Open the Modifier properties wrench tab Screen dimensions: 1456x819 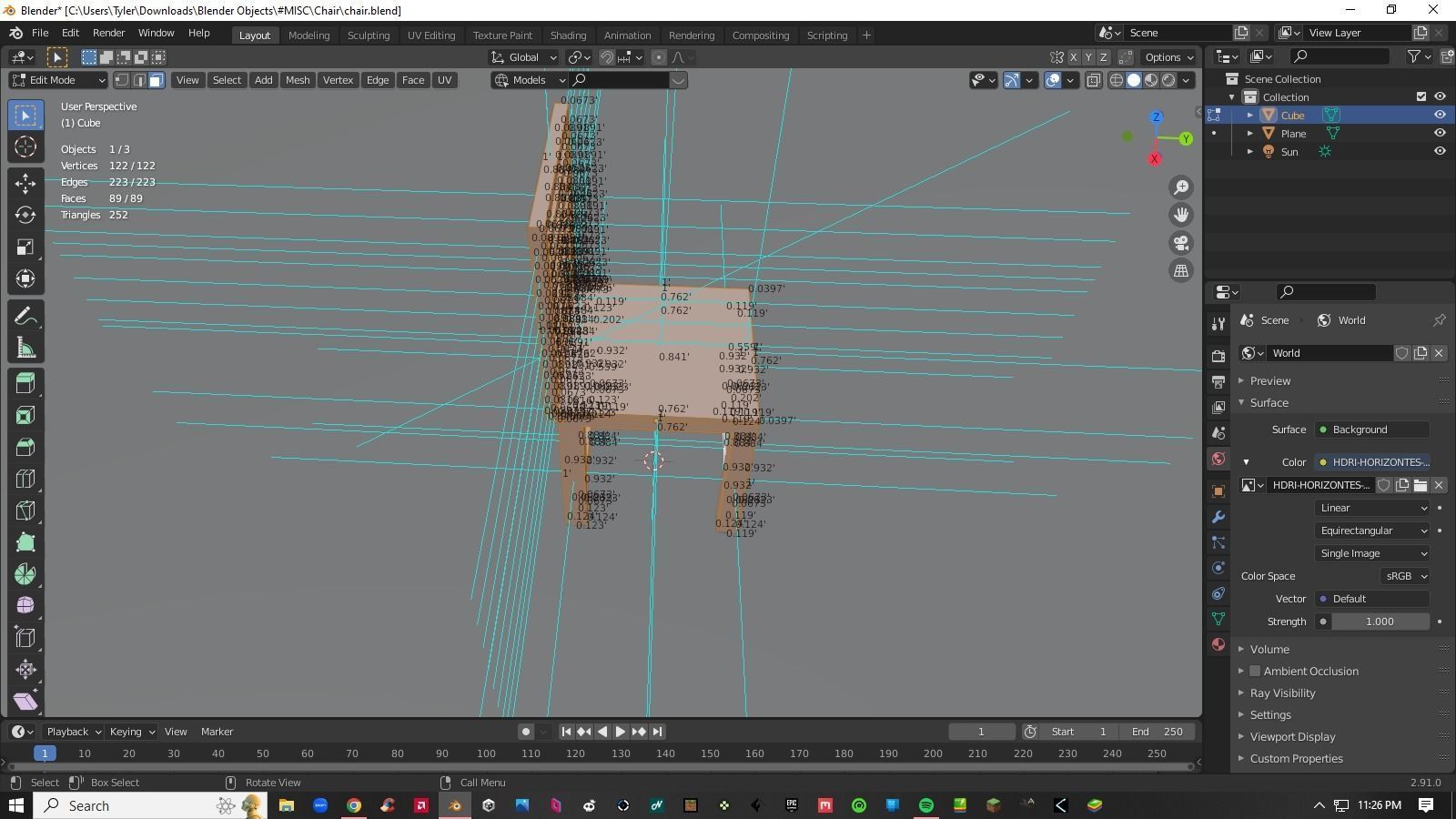1218,517
